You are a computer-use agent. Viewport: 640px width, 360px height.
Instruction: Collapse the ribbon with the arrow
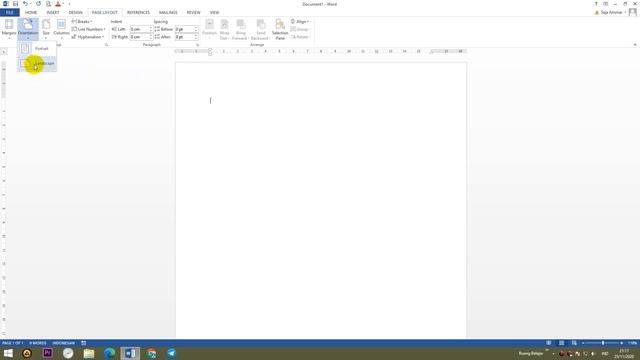pos(635,45)
